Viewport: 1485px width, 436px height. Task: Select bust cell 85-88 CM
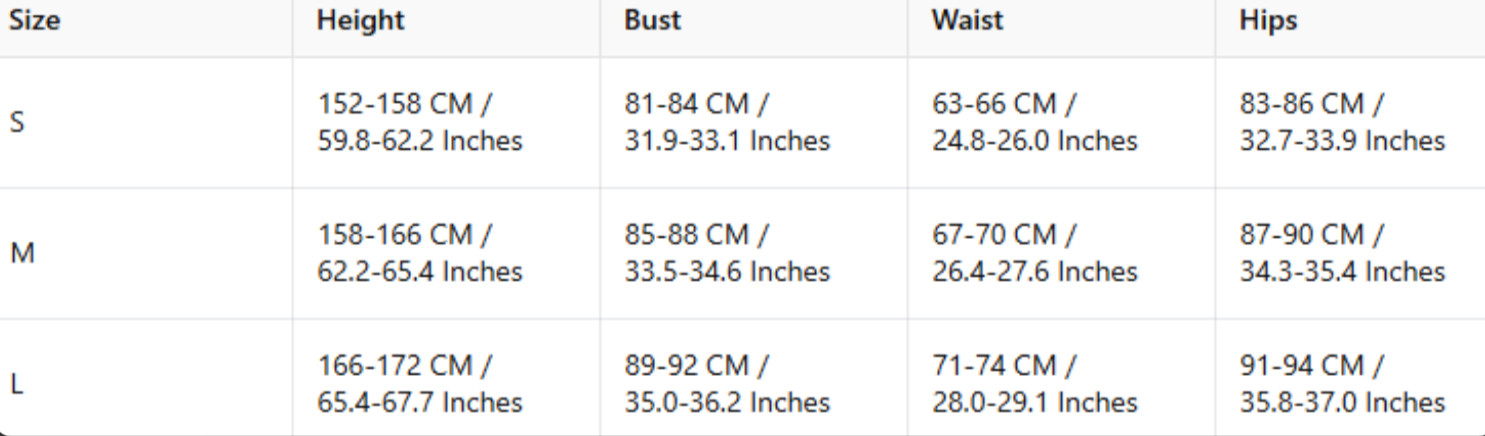point(727,253)
